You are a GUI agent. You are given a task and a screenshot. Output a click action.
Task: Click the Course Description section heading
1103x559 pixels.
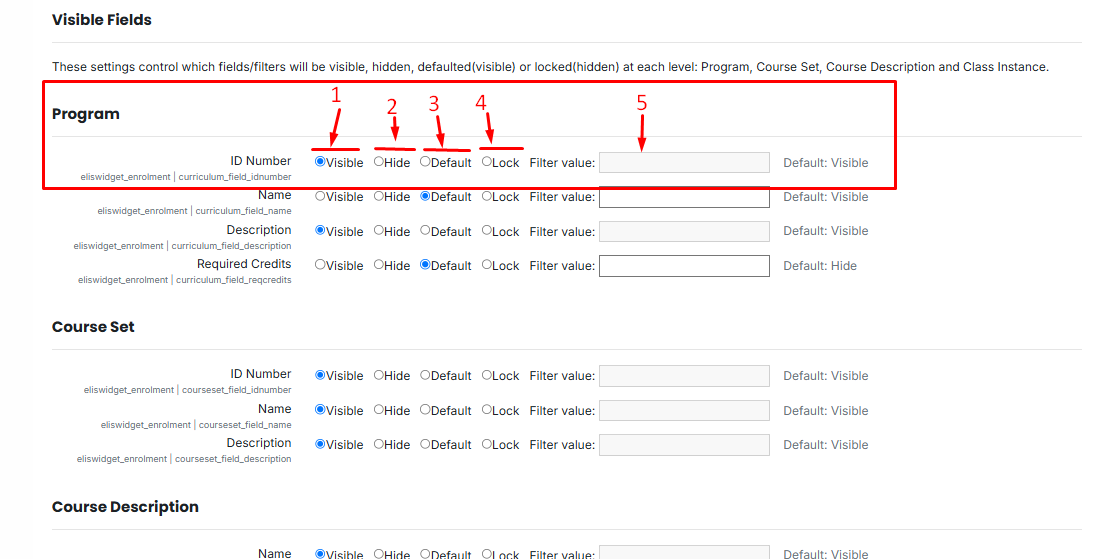(x=125, y=507)
